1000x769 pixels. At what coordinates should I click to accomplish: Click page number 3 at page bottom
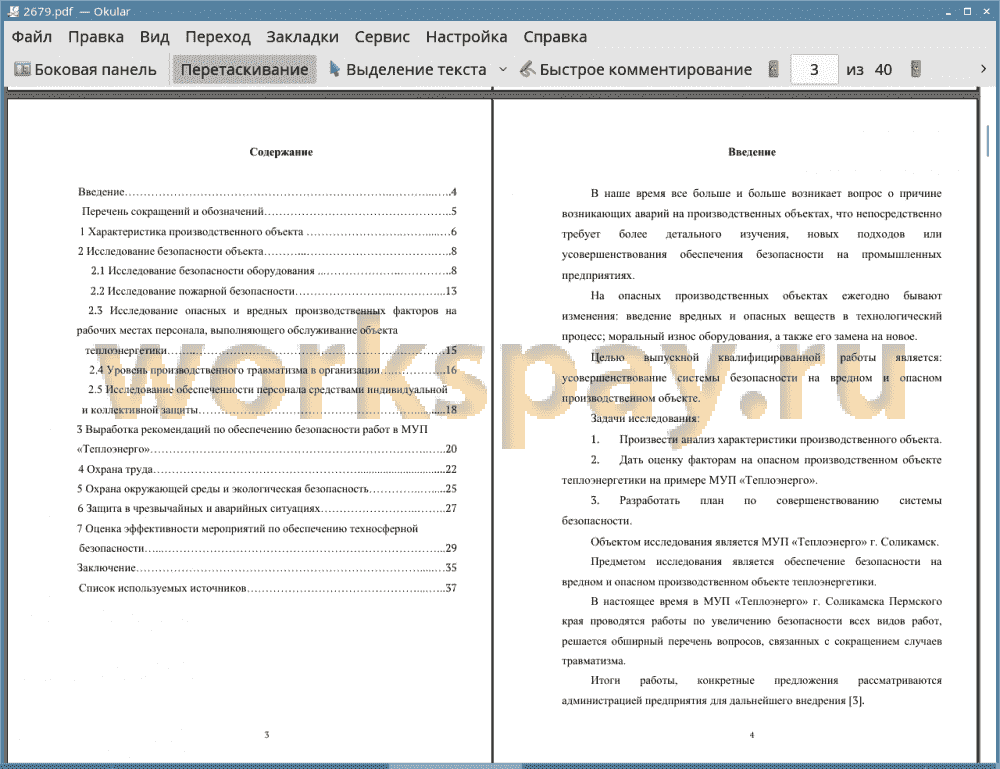coord(267,735)
